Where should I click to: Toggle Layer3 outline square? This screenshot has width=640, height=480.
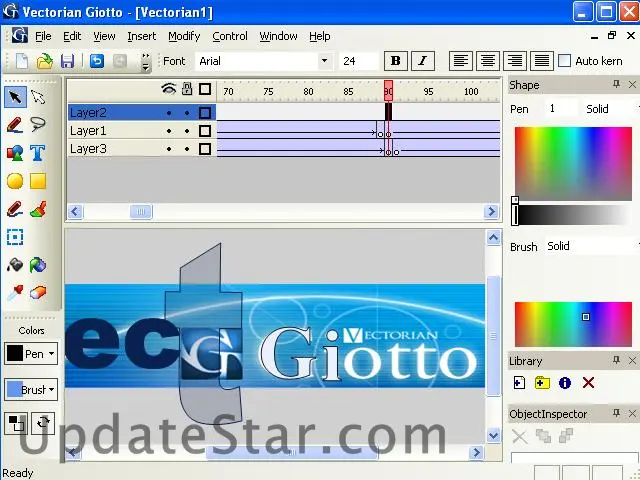click(x=205, y=149)
